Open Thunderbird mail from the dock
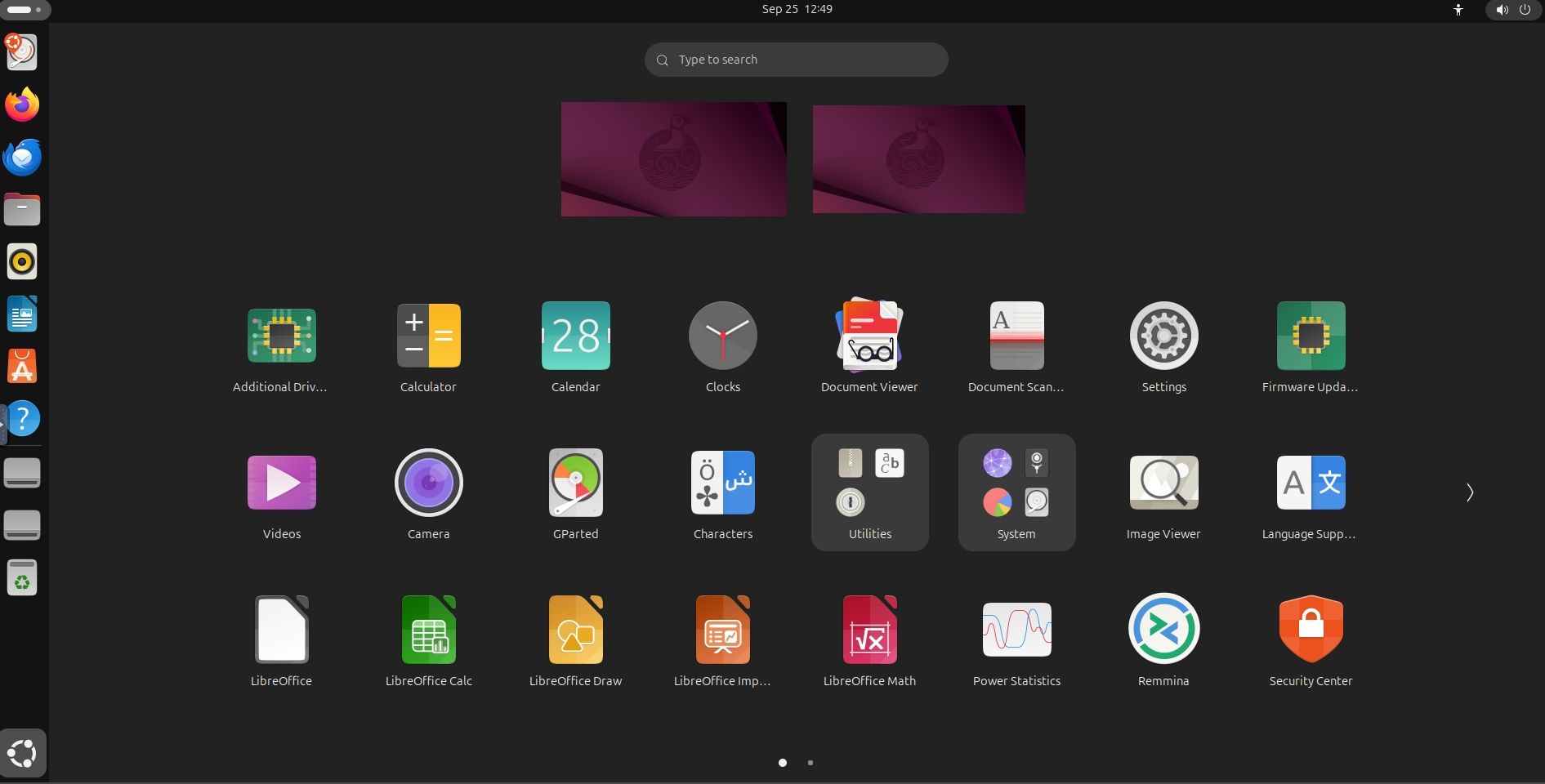1545x784 pixels. 22,157
